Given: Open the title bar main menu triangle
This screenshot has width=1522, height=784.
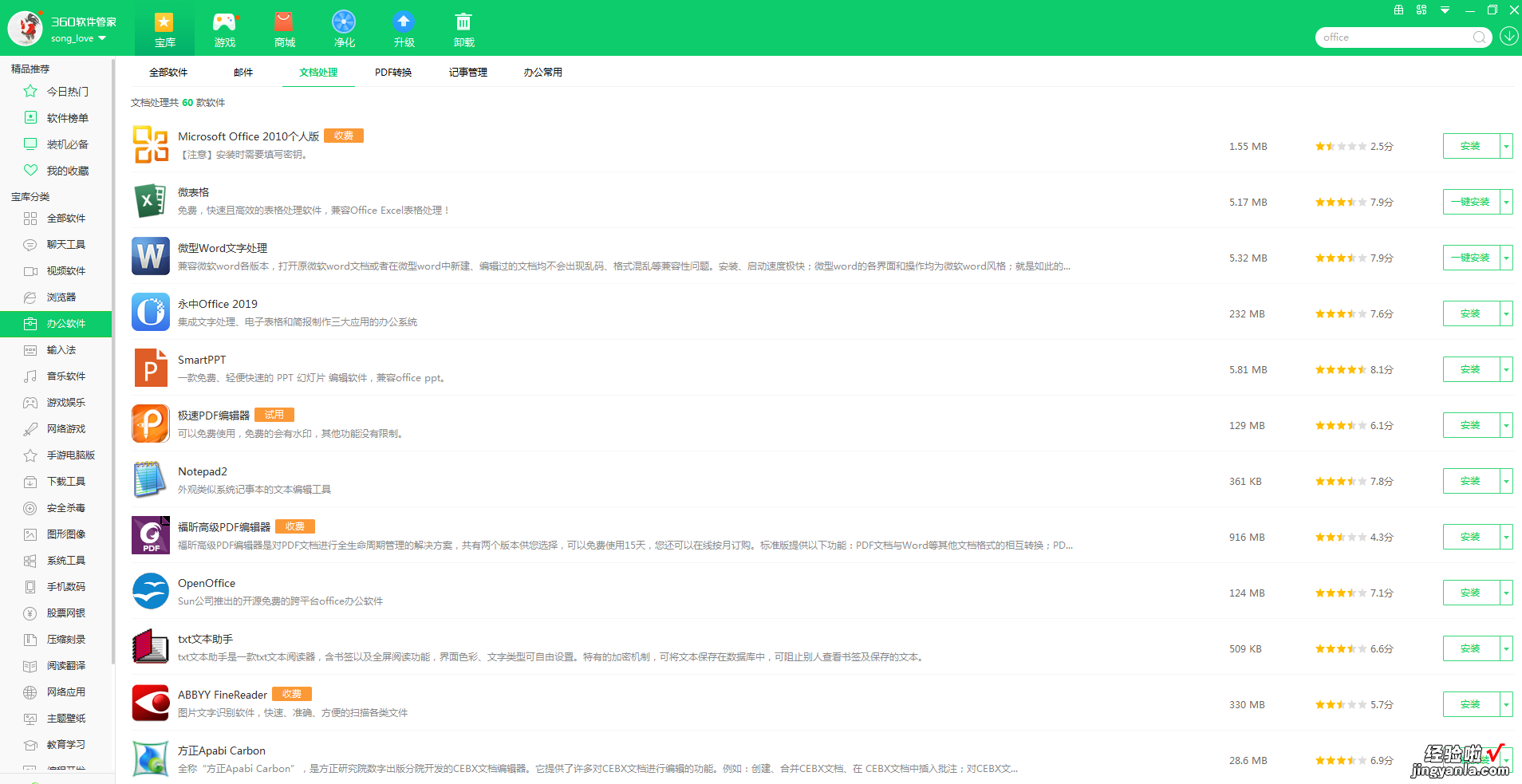Looking at the screenshot, I should 1445,10.
